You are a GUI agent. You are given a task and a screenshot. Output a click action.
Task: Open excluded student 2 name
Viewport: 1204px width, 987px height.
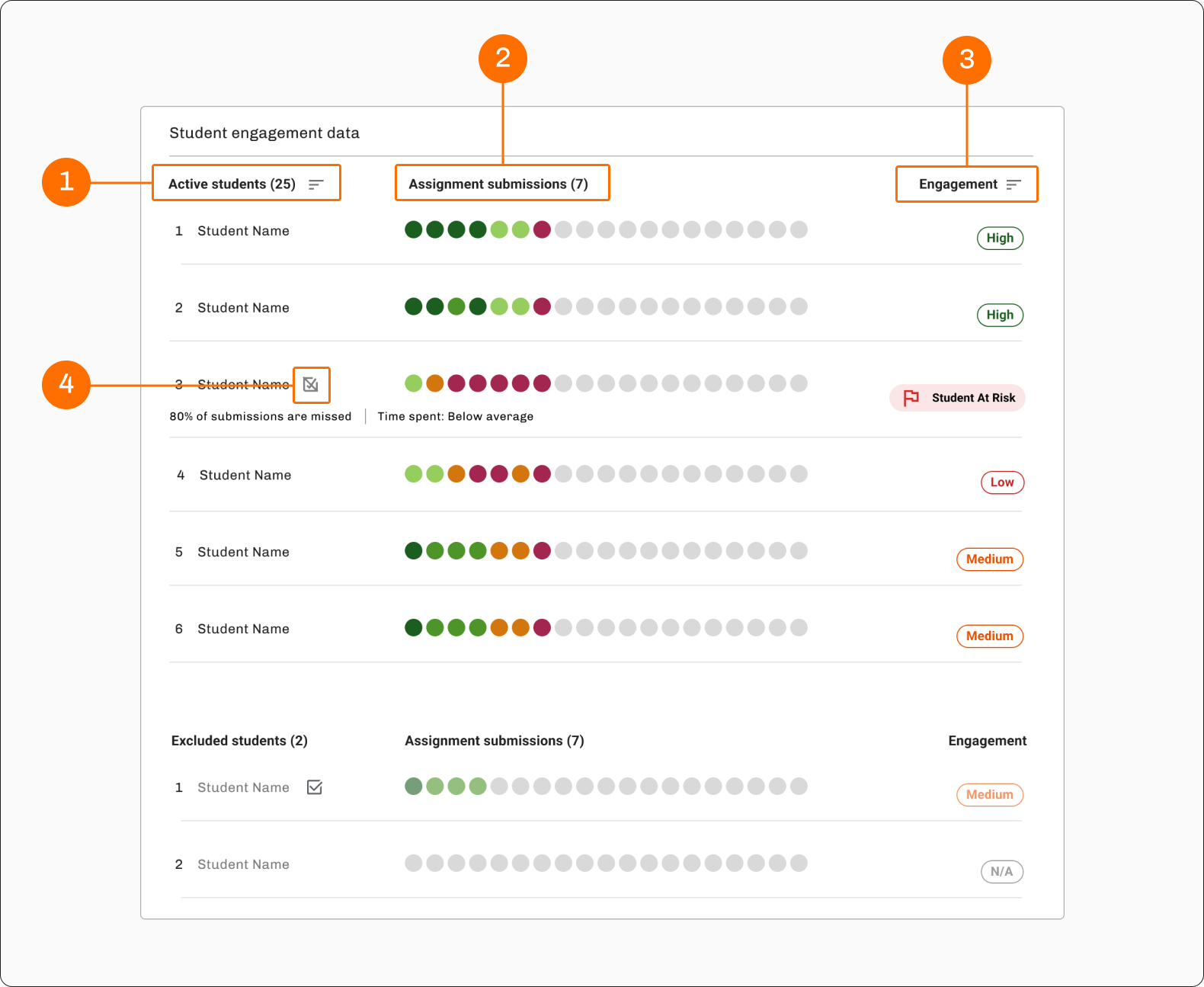coord(243,865)
